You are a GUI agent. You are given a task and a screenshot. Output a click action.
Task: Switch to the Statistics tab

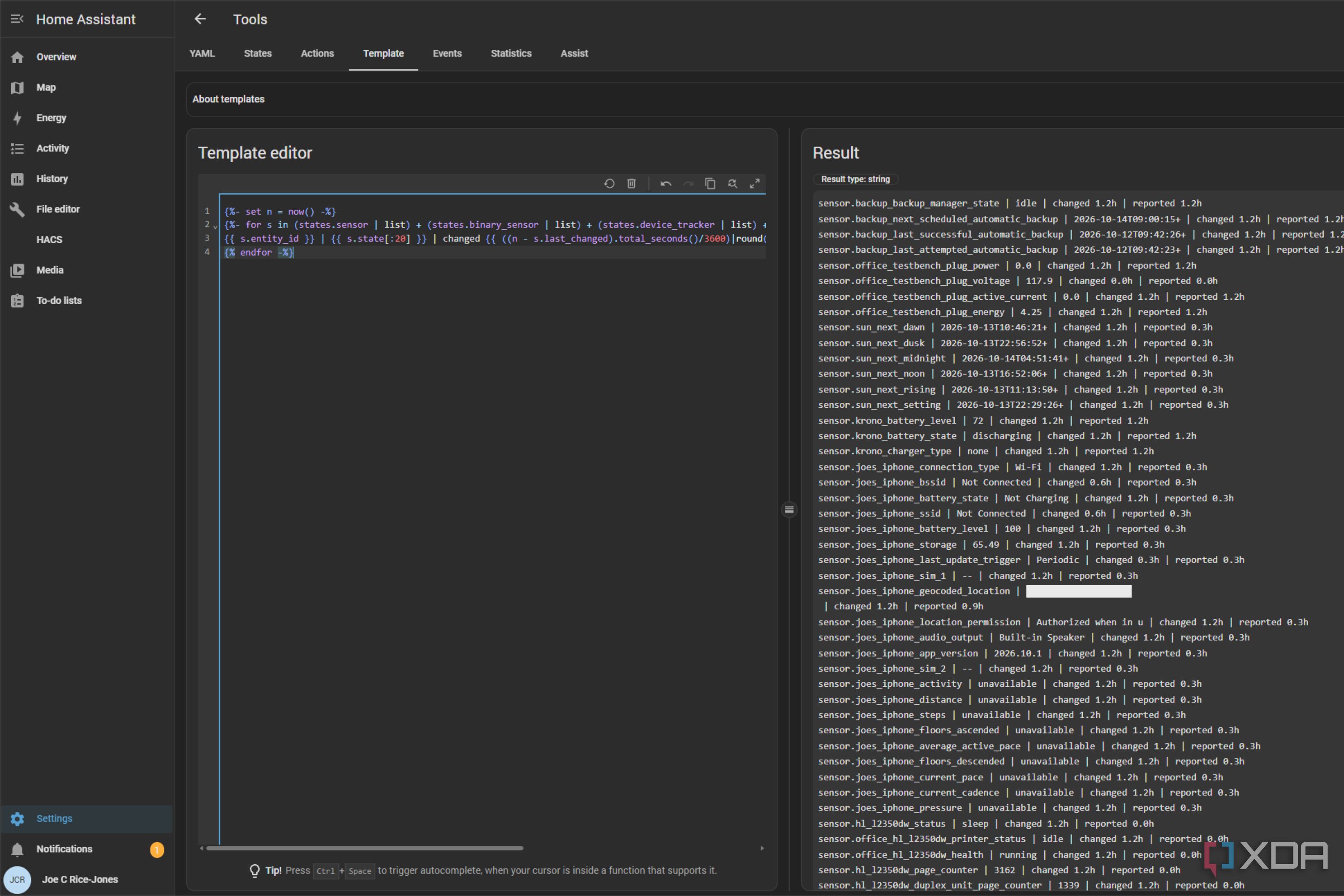(511, 53)
